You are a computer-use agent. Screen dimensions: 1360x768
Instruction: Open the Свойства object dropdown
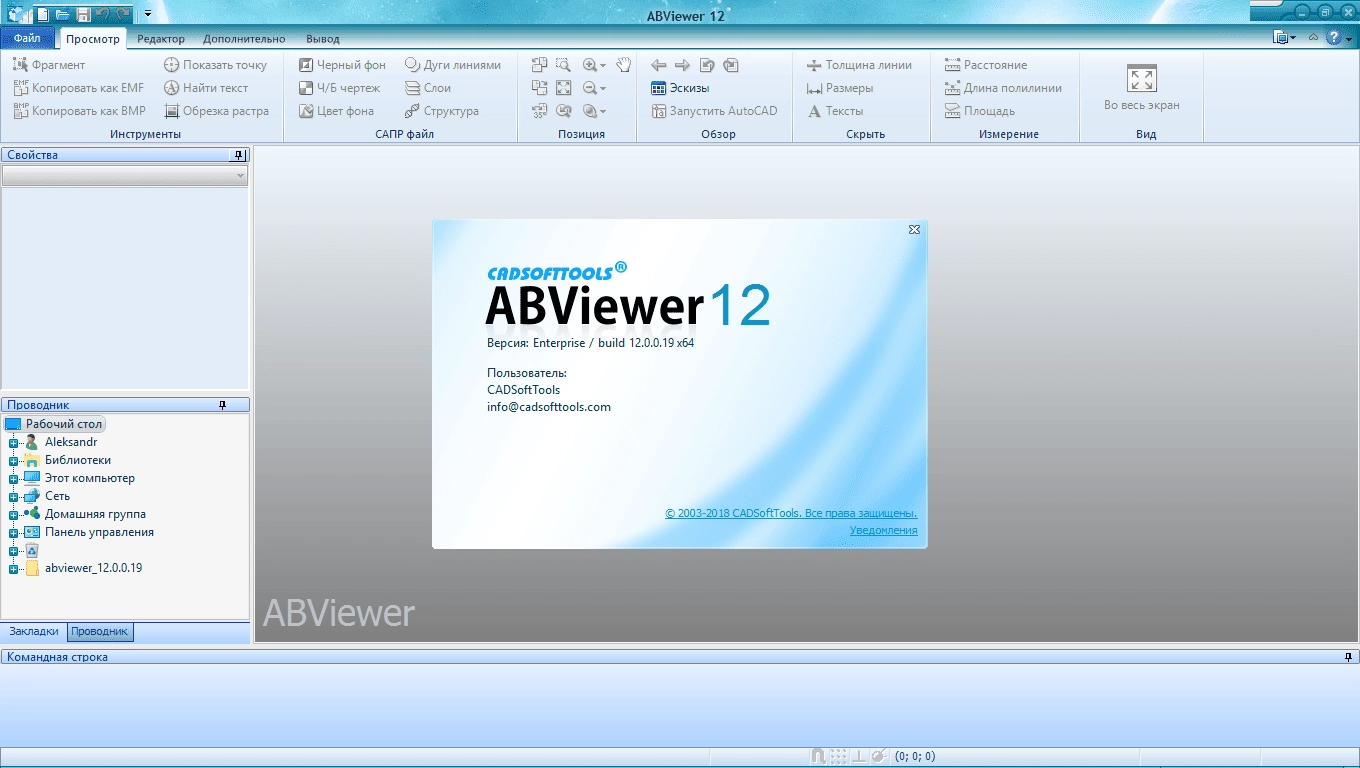click(125, 176)
